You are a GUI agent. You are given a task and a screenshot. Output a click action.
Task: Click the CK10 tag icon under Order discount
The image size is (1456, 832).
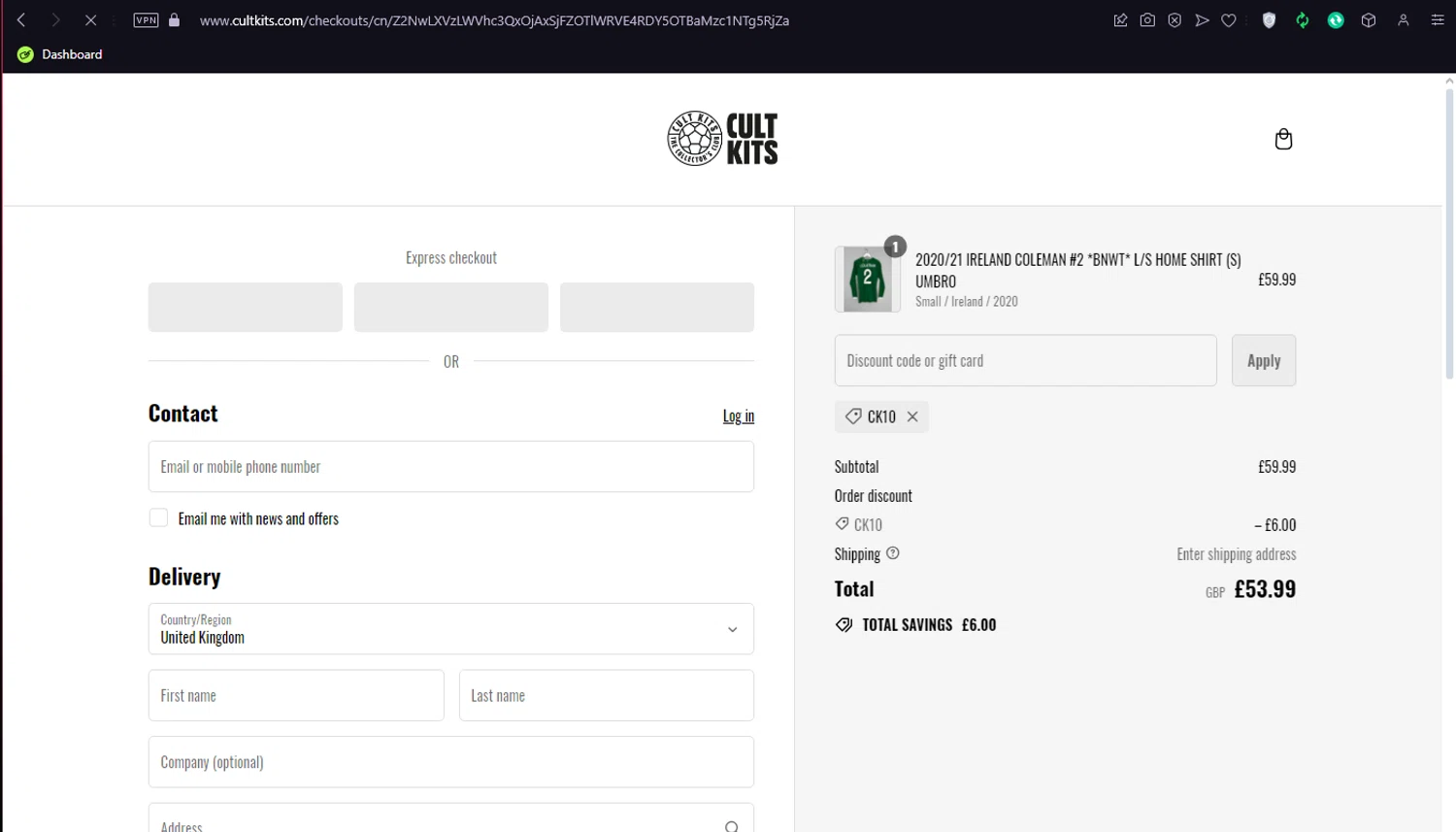(x=843, y=524)
